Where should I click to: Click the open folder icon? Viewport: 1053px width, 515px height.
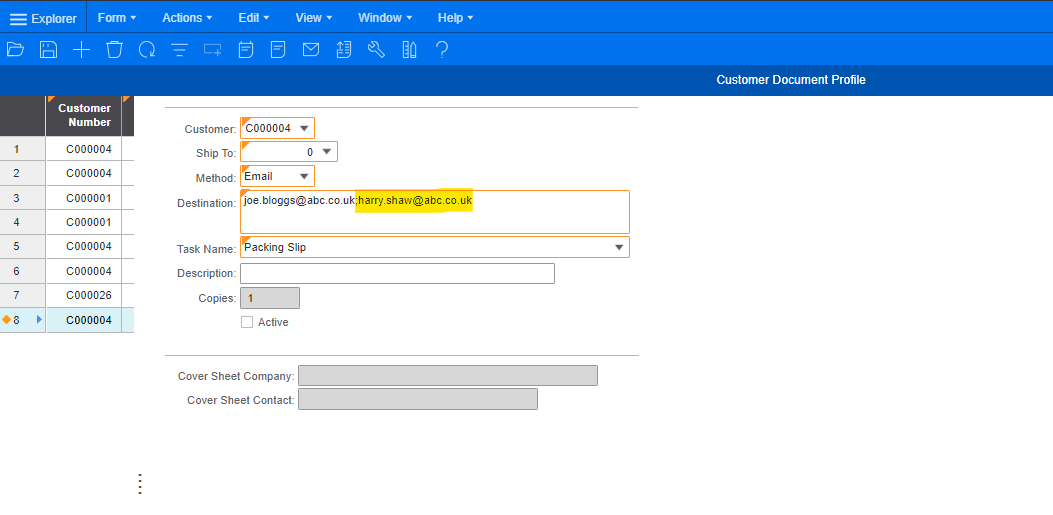(x=15, y=49)
